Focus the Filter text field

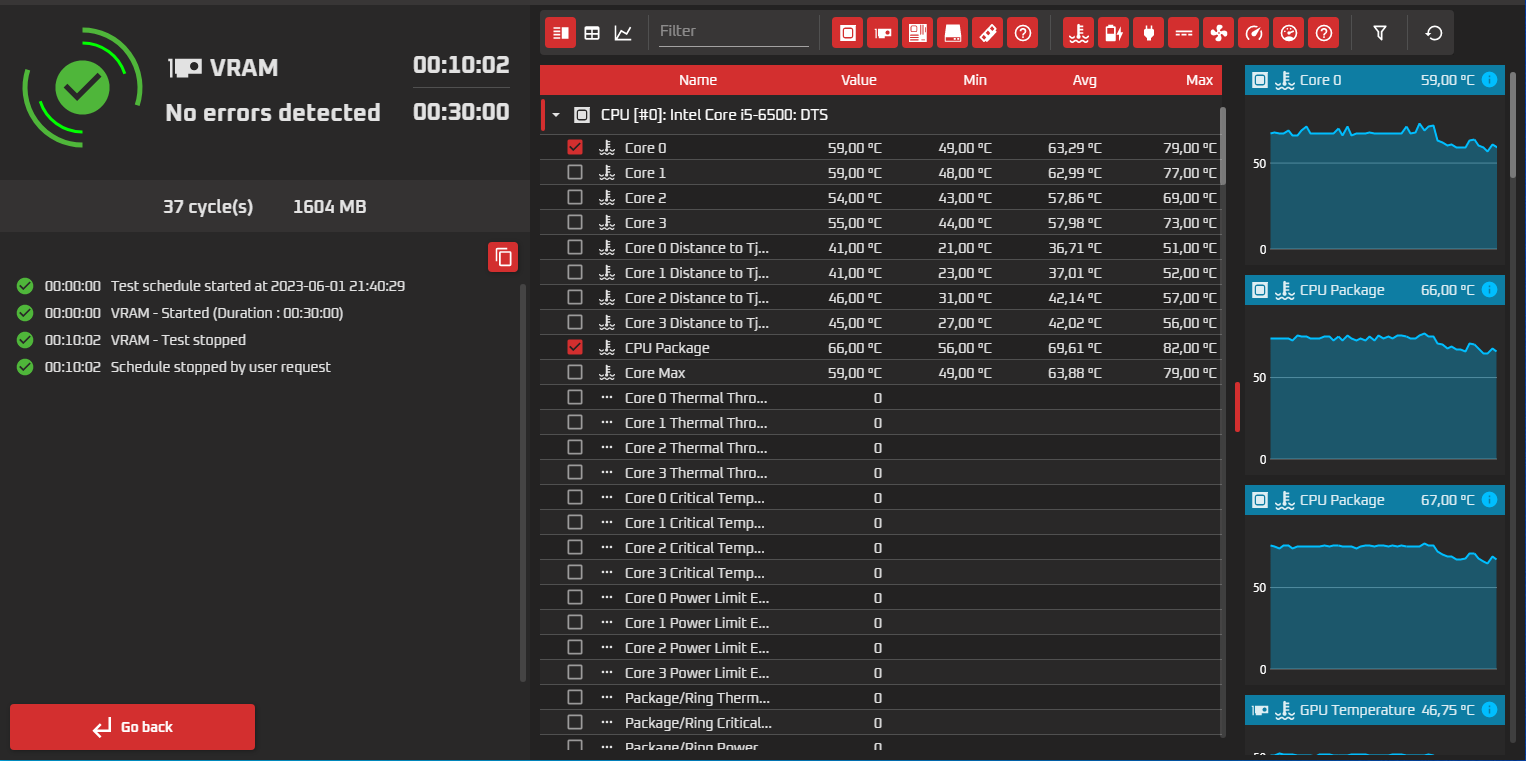(734, 32)
